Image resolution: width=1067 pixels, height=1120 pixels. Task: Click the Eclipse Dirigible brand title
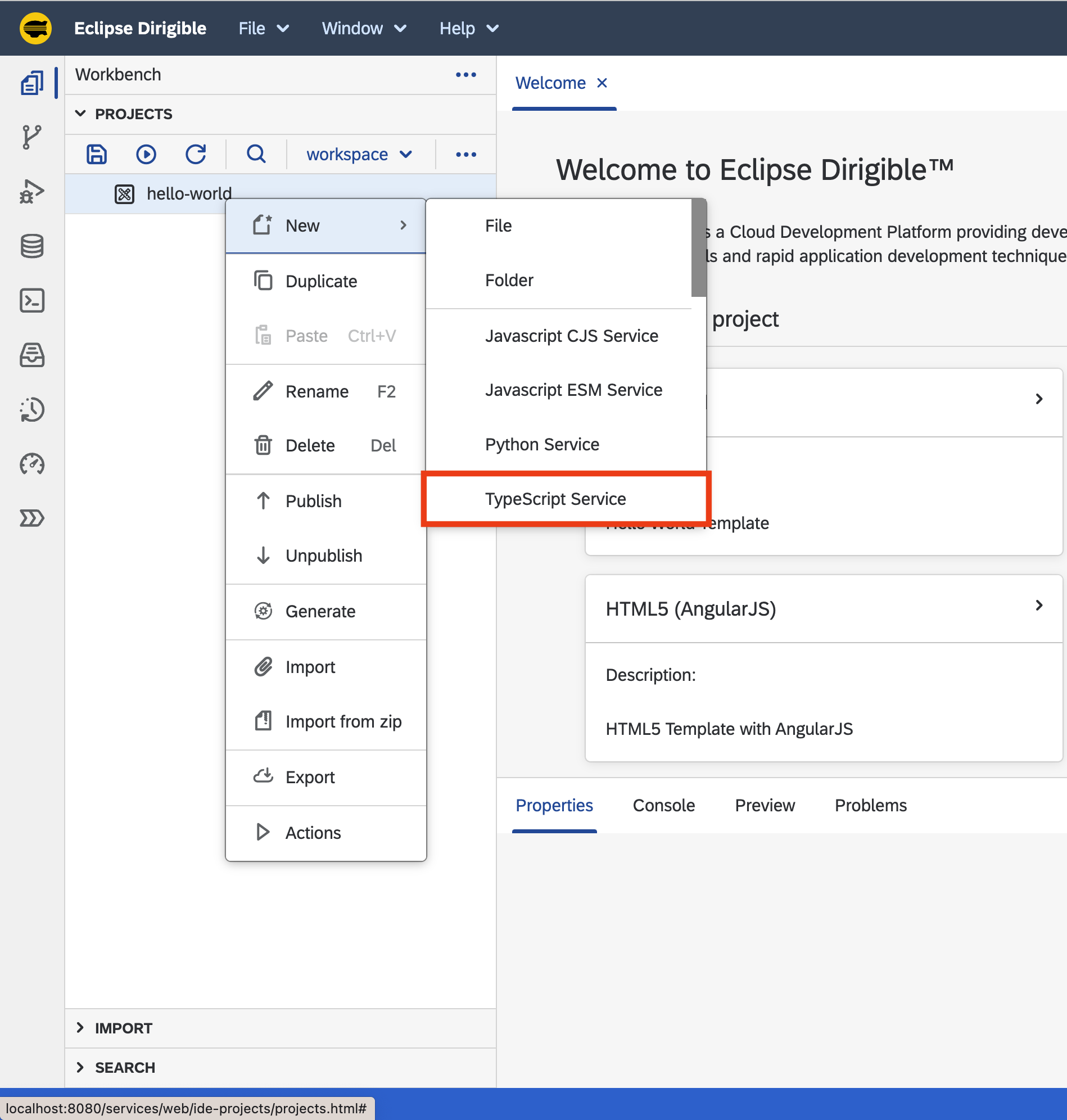140,28
